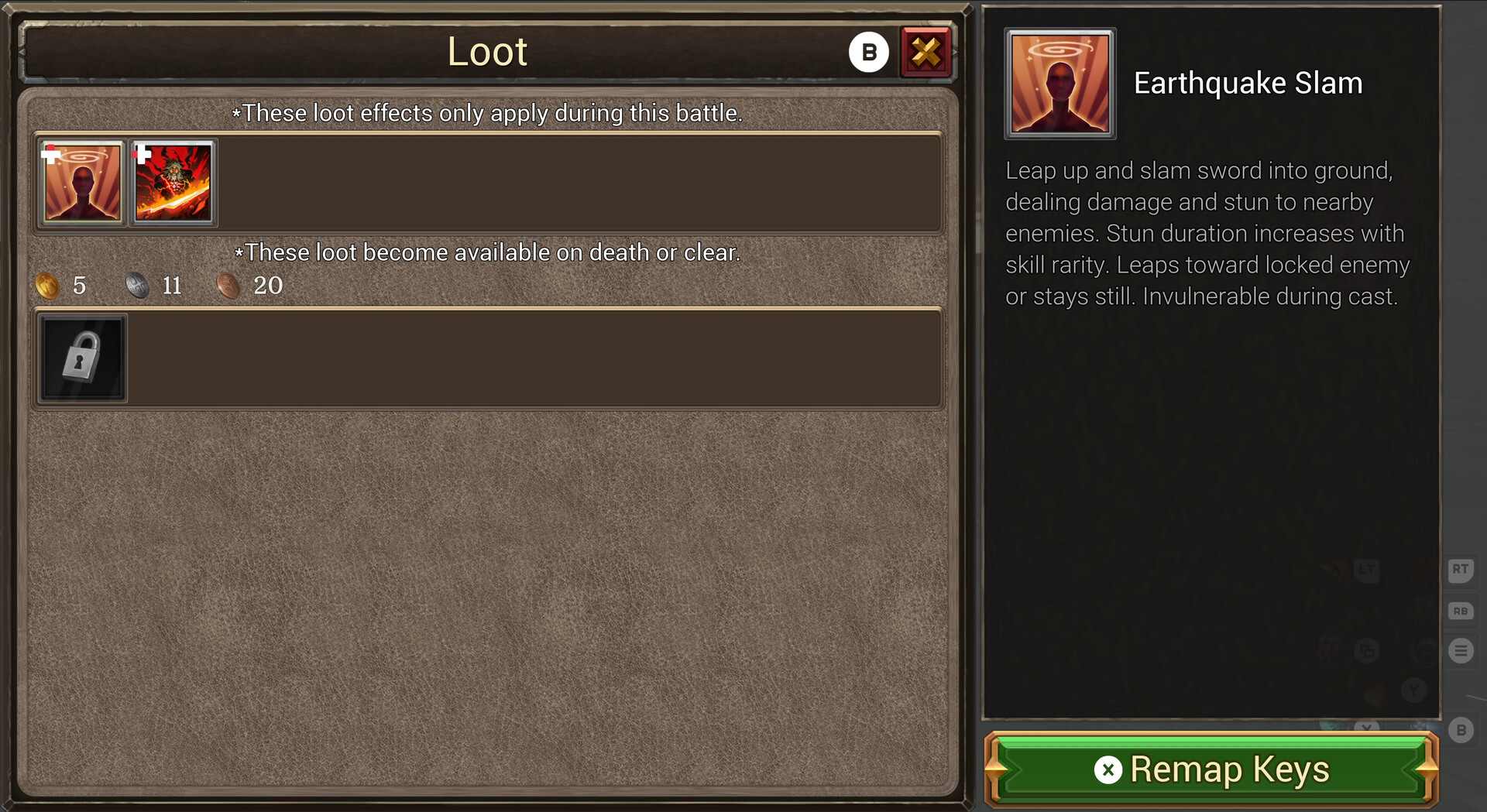Viewport: 1487px width, 812px height.
Task: Click the X glyph on Remap Keys button
Action: pyautogui.click(x=1108, y=769)
